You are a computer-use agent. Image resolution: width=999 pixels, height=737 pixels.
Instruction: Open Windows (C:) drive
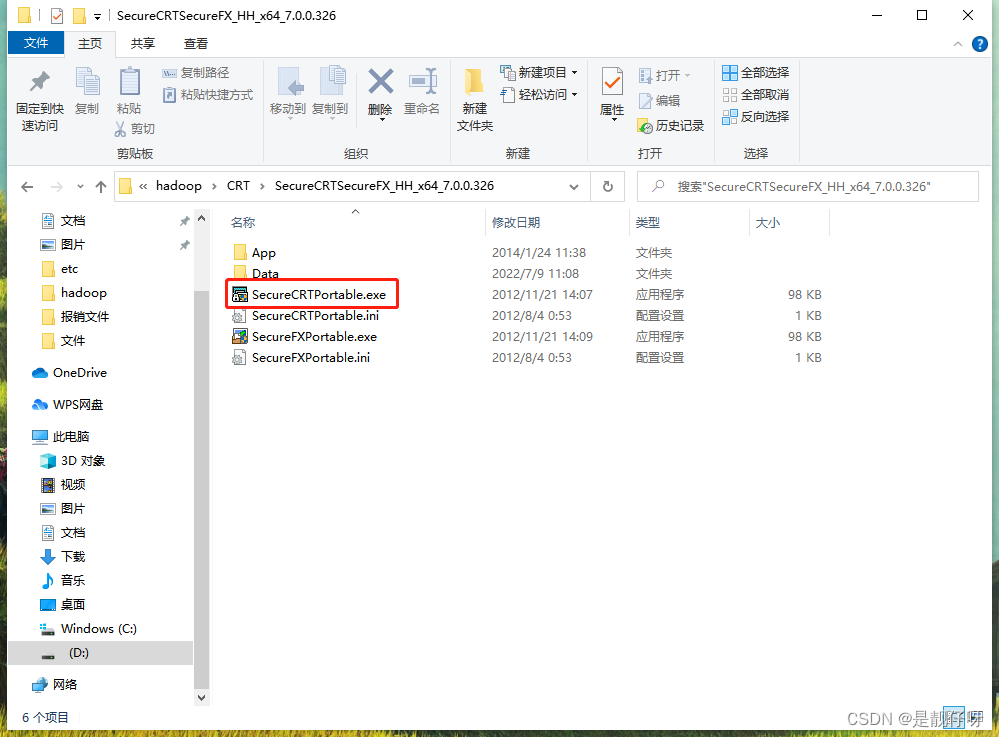(98, 629)
